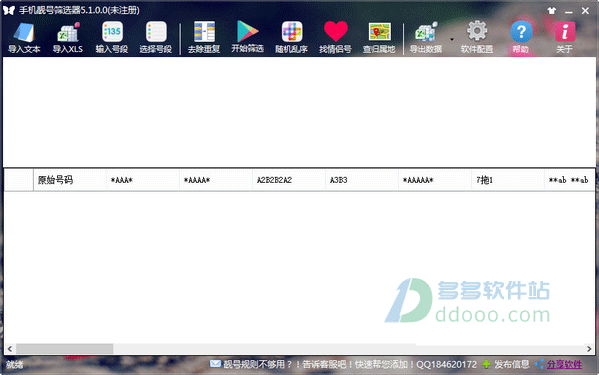The image size is (599, 375).
Task: Click the customer service QQ184620172 message
Action: pos(350,364)
